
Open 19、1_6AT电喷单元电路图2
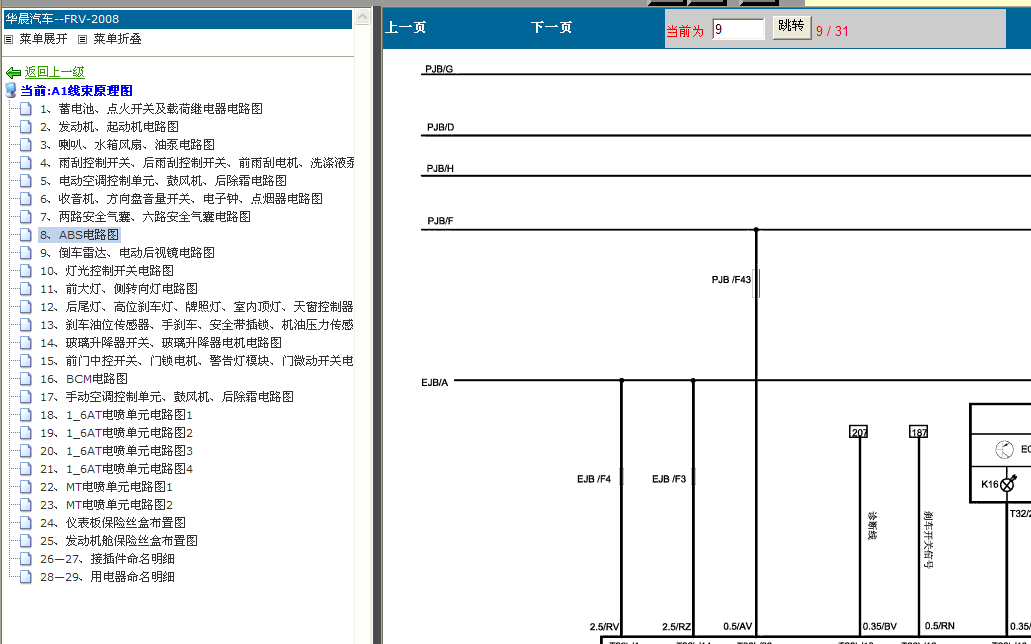point(116,433)
